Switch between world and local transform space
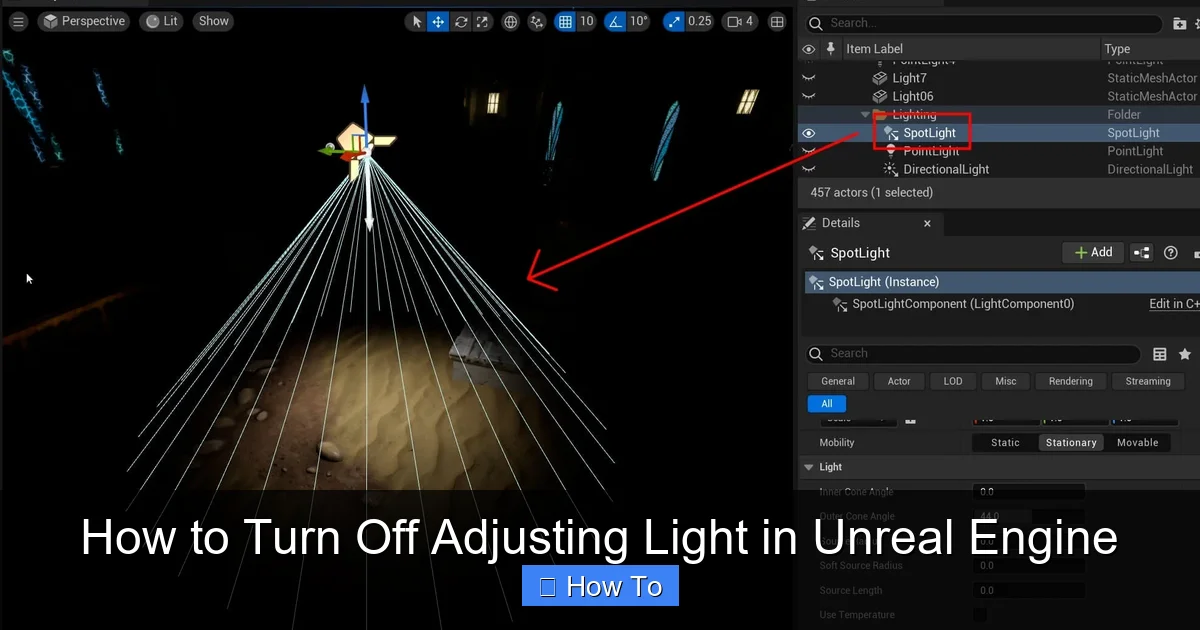Screen dimensions: 1200x630 (x=510, y=21)
